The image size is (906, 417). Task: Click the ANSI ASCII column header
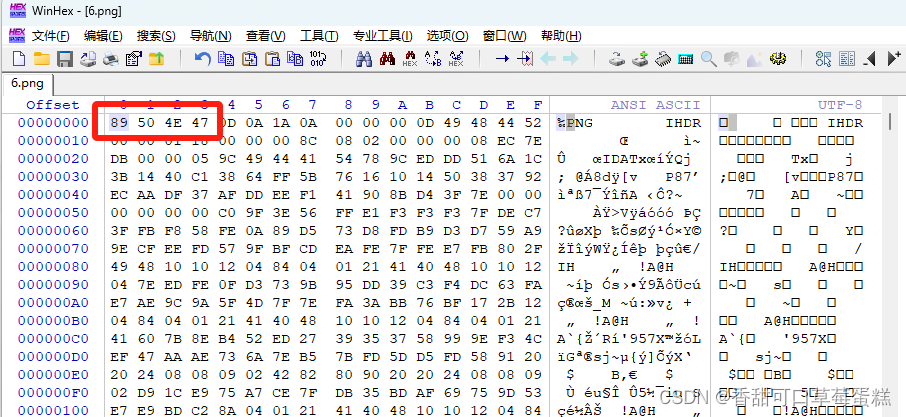[655, 105]
